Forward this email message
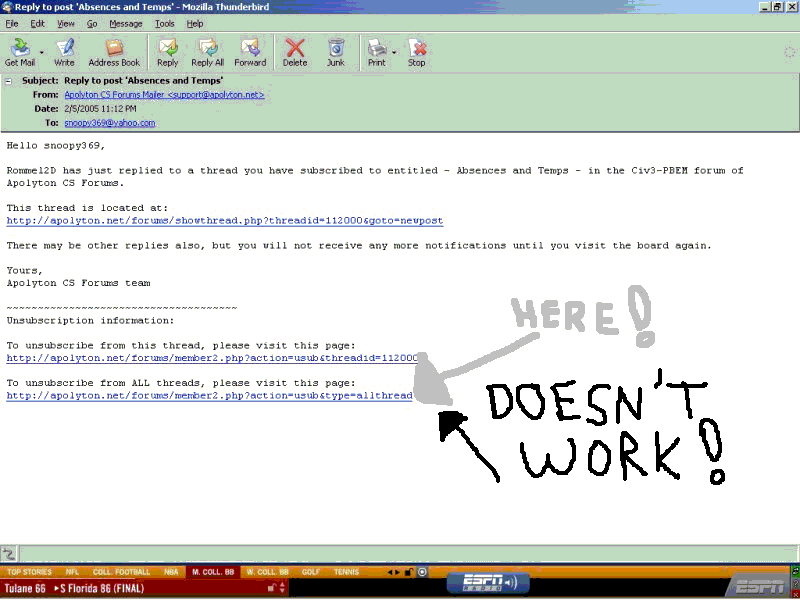Image resolution: width=800 pixels, height=600 pixels. [x=250, y=51]
